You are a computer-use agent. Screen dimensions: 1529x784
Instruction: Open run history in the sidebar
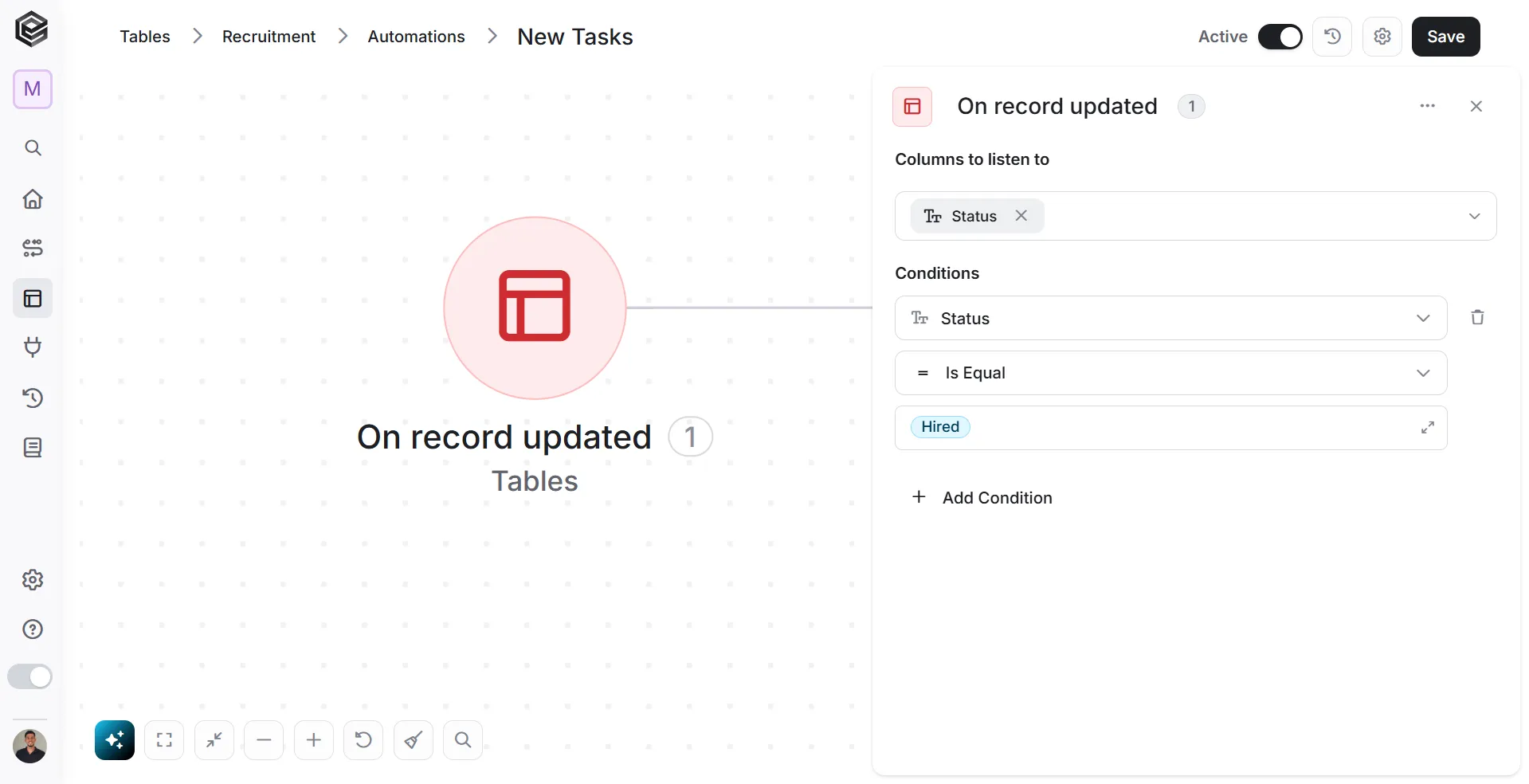click(x=33, y=398)
